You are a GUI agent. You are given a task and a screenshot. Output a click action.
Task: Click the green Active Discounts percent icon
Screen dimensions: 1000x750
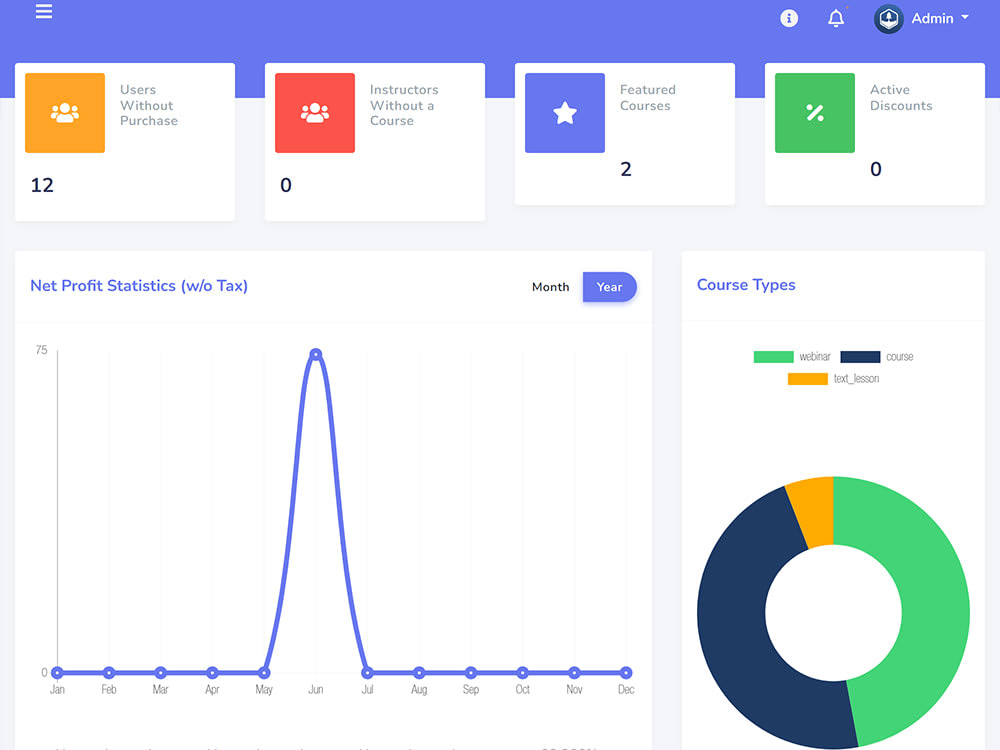(x=815, y=113)
